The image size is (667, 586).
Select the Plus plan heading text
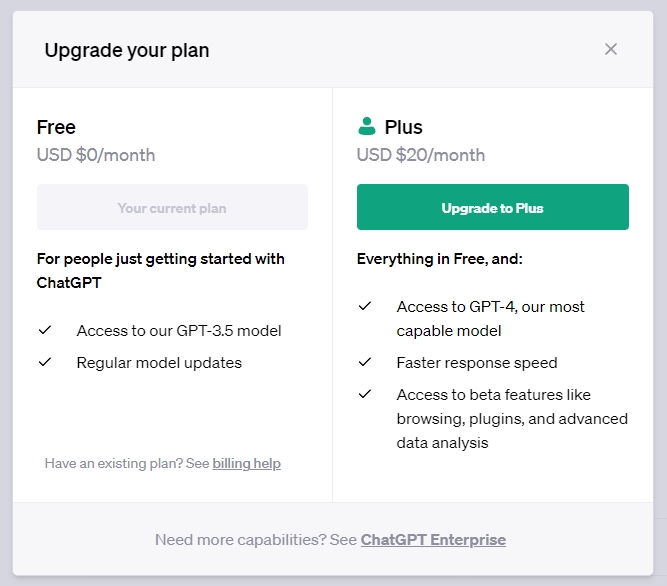[x=403, y=127]
